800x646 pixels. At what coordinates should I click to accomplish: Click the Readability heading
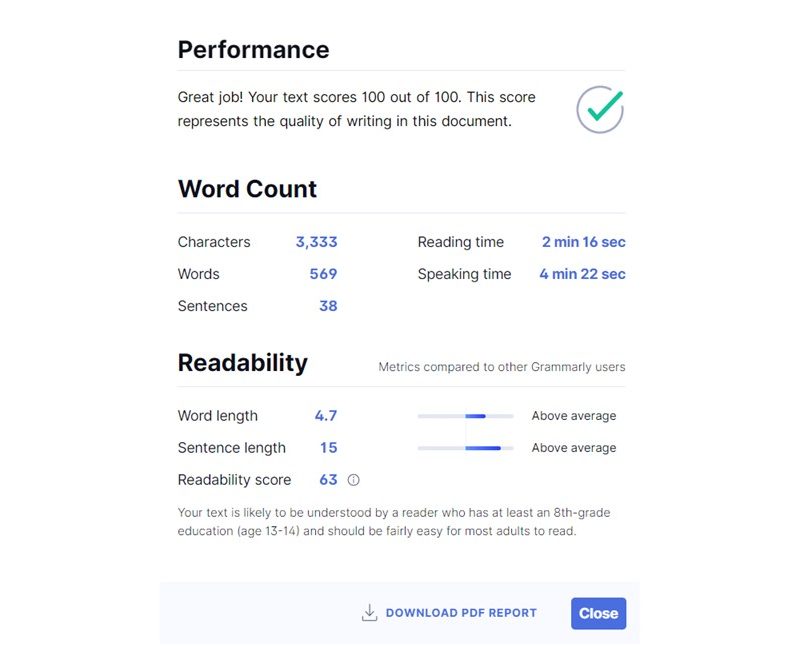pyautogui.click(x=242, y=363)
